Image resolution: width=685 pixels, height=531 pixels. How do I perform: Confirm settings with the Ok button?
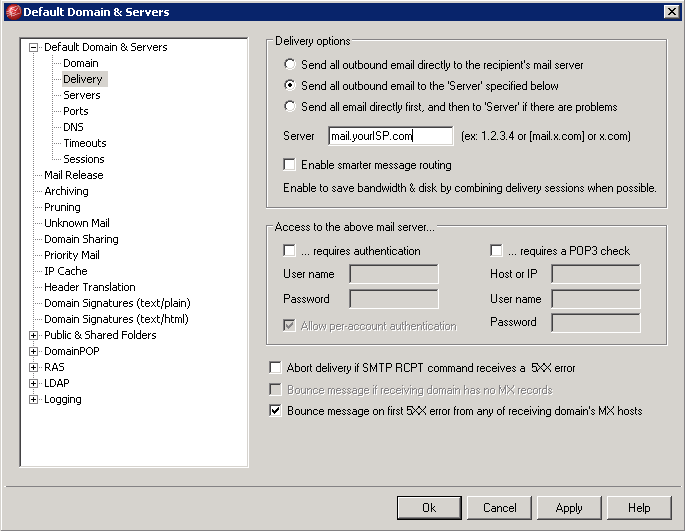pyautogui.click(x=429, y=508)
